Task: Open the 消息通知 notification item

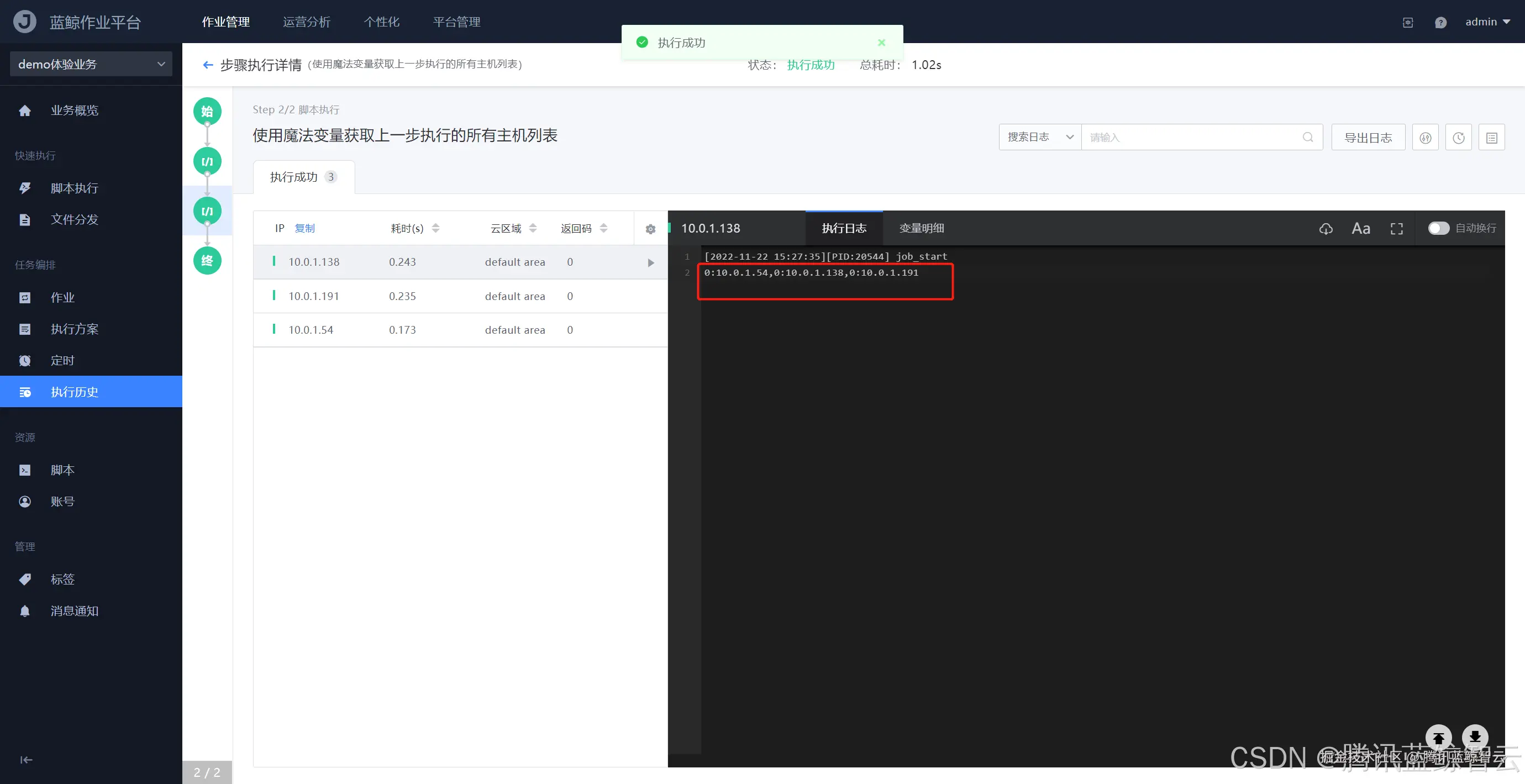Action: pos(74,611)
